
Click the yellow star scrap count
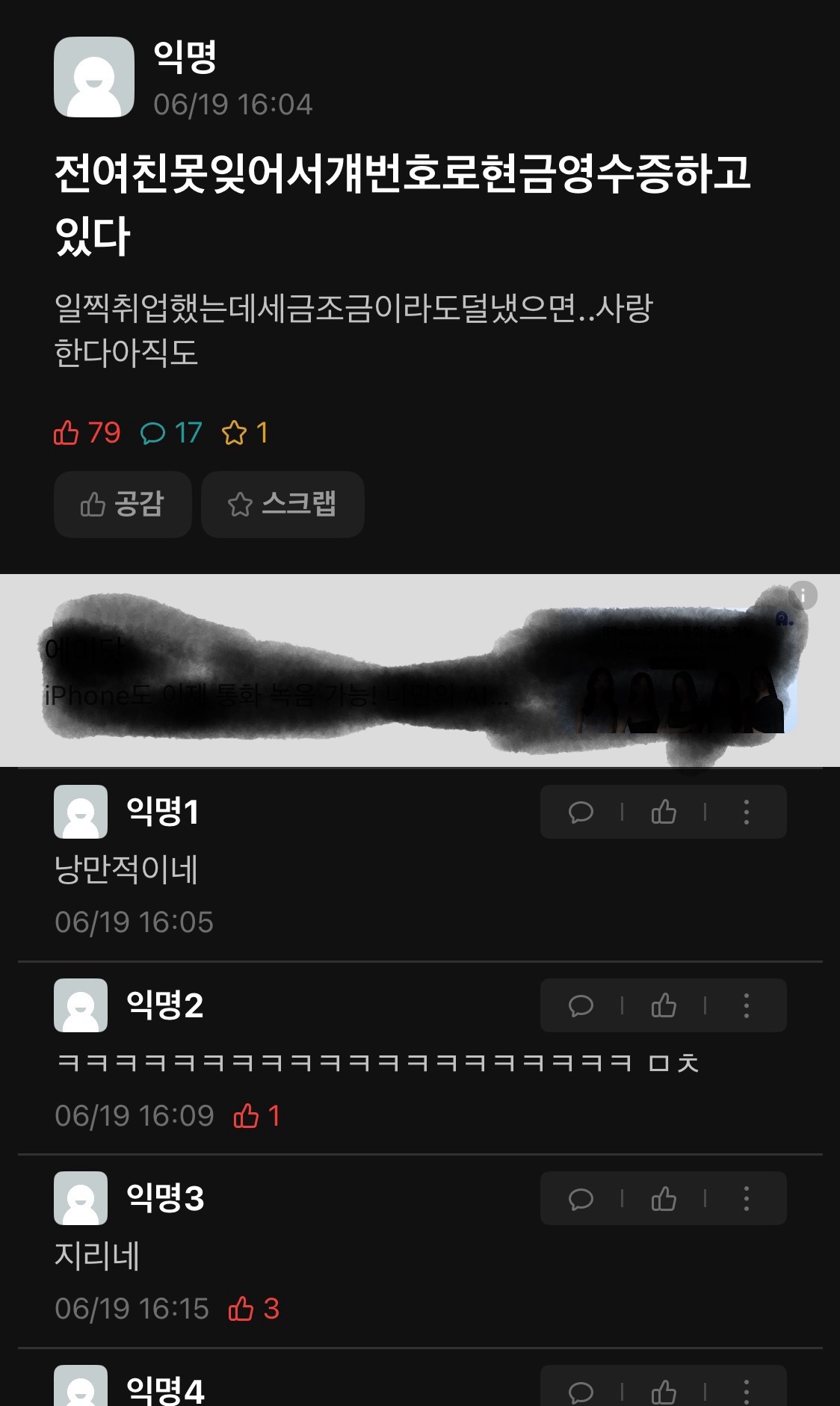[245, 433]
